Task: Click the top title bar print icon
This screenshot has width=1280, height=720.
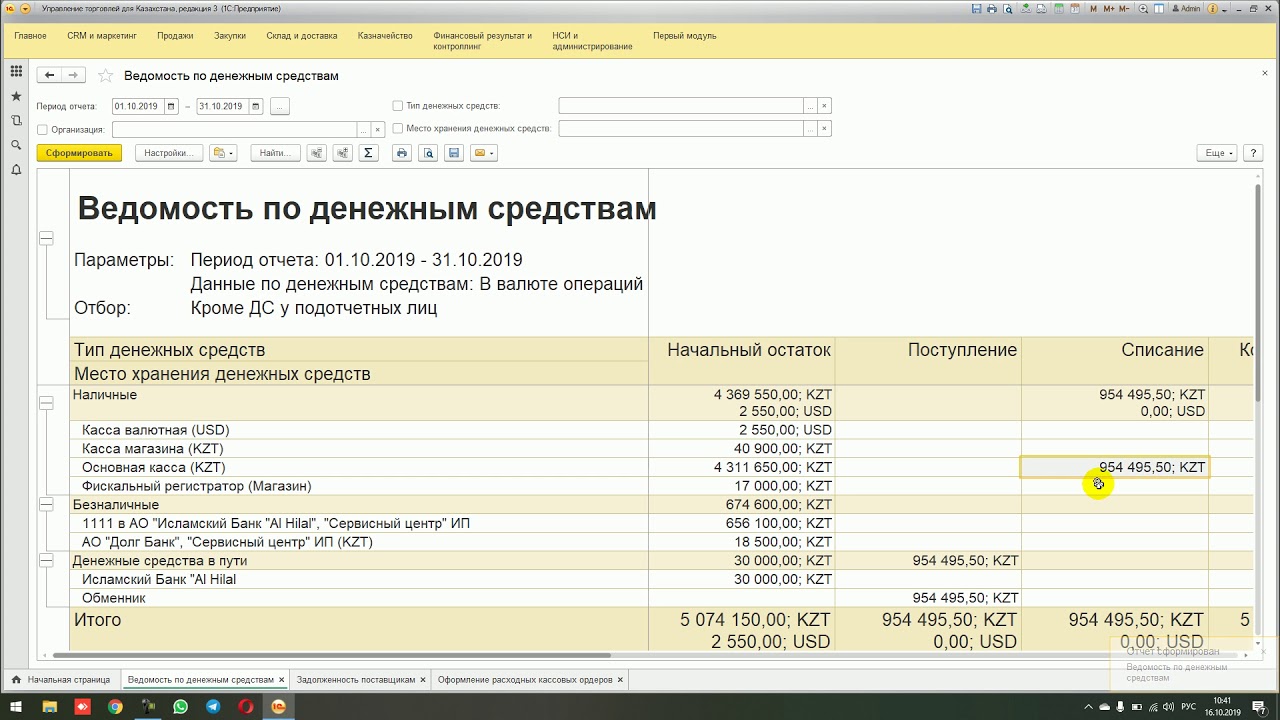Action: click(x=992, y=8)
